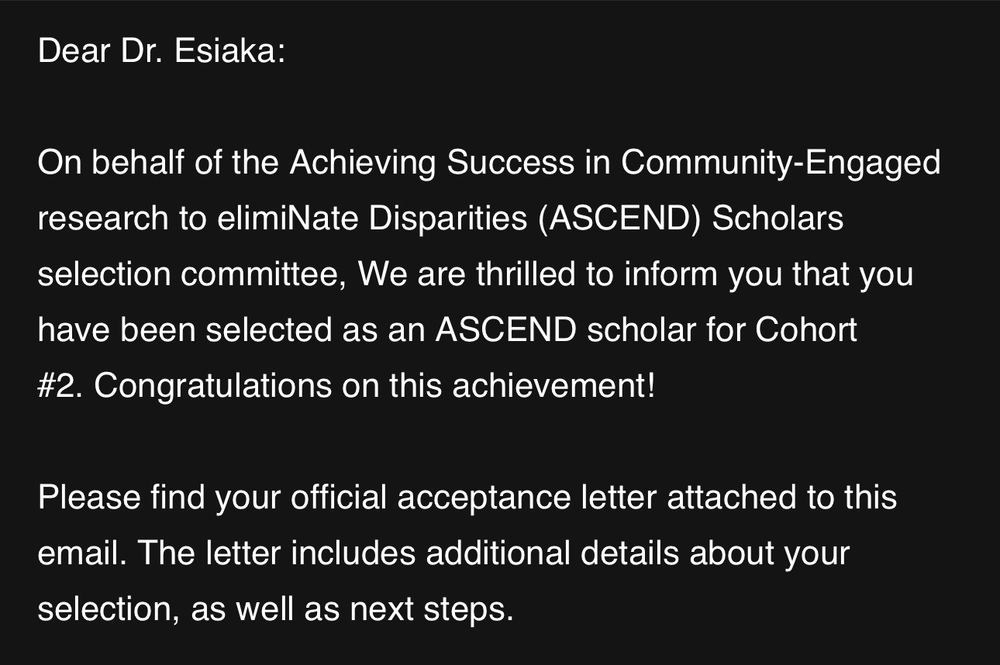The width and height of the screenshot is (1000, 665).
Task: Click the word 'Congratulations'
Action: coord(212,386)
